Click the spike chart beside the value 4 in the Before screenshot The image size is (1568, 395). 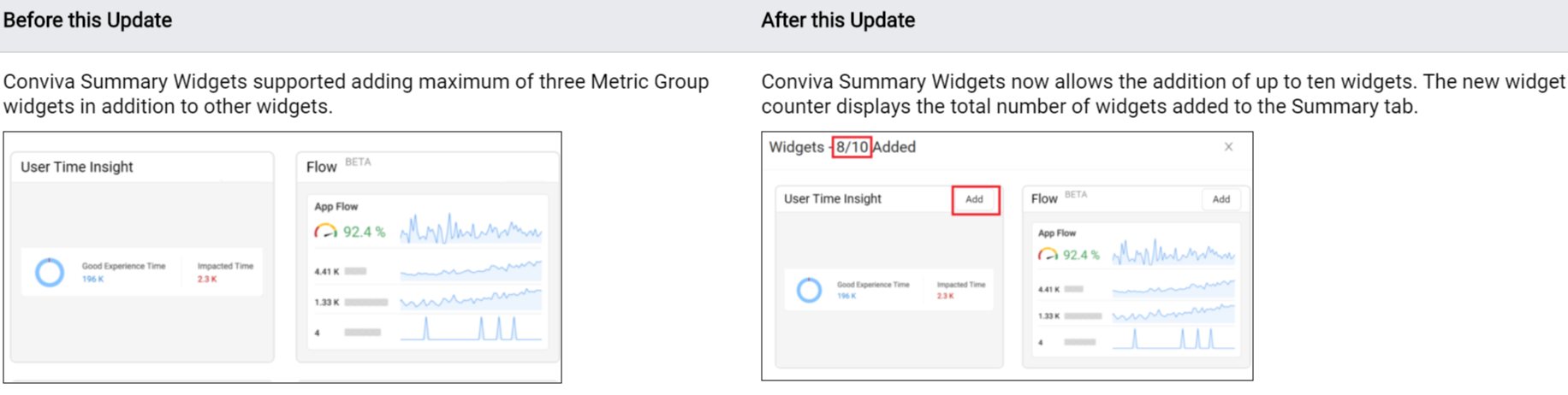pos(471,330)
